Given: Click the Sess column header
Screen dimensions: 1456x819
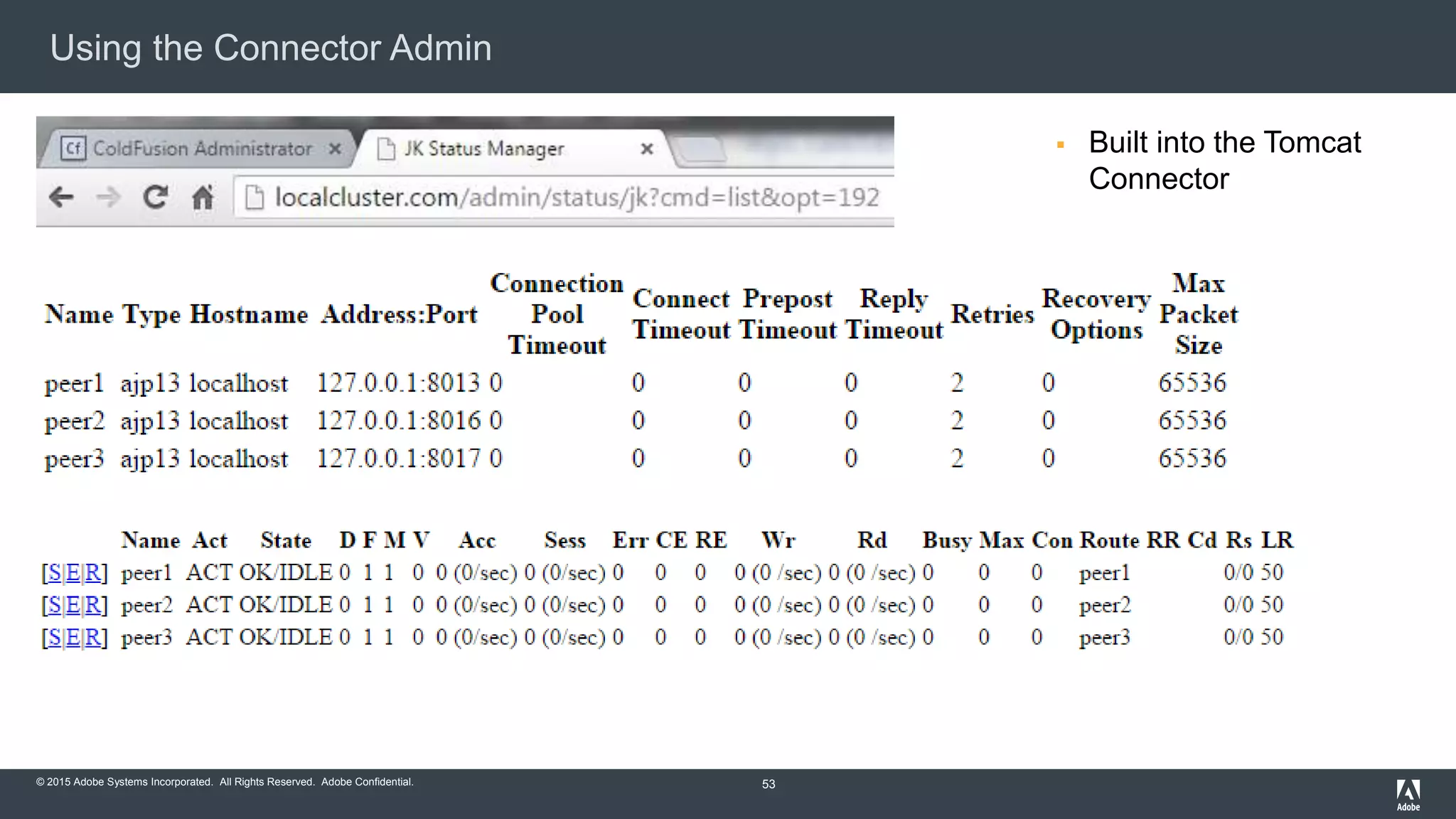Looking at the screenshot, I should tap(565, 540).
